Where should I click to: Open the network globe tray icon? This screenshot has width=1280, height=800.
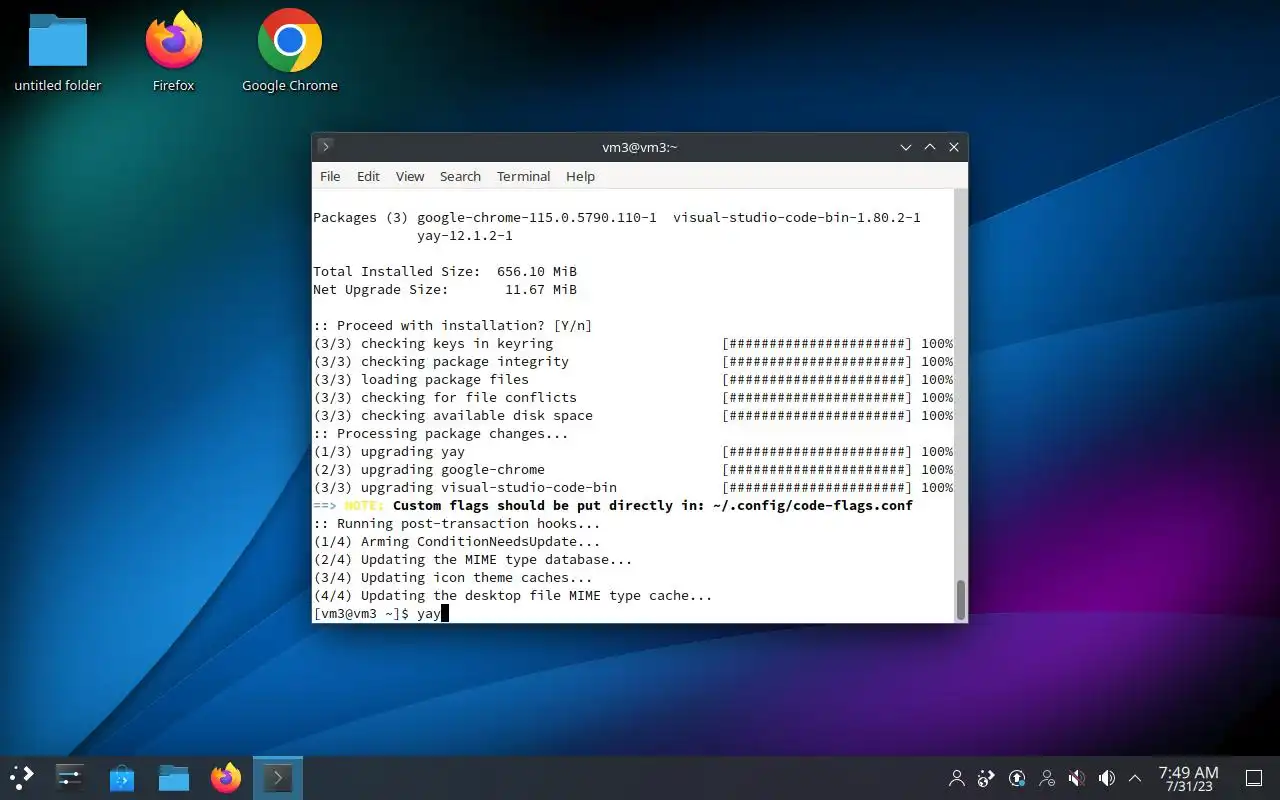tap(987, 777)
